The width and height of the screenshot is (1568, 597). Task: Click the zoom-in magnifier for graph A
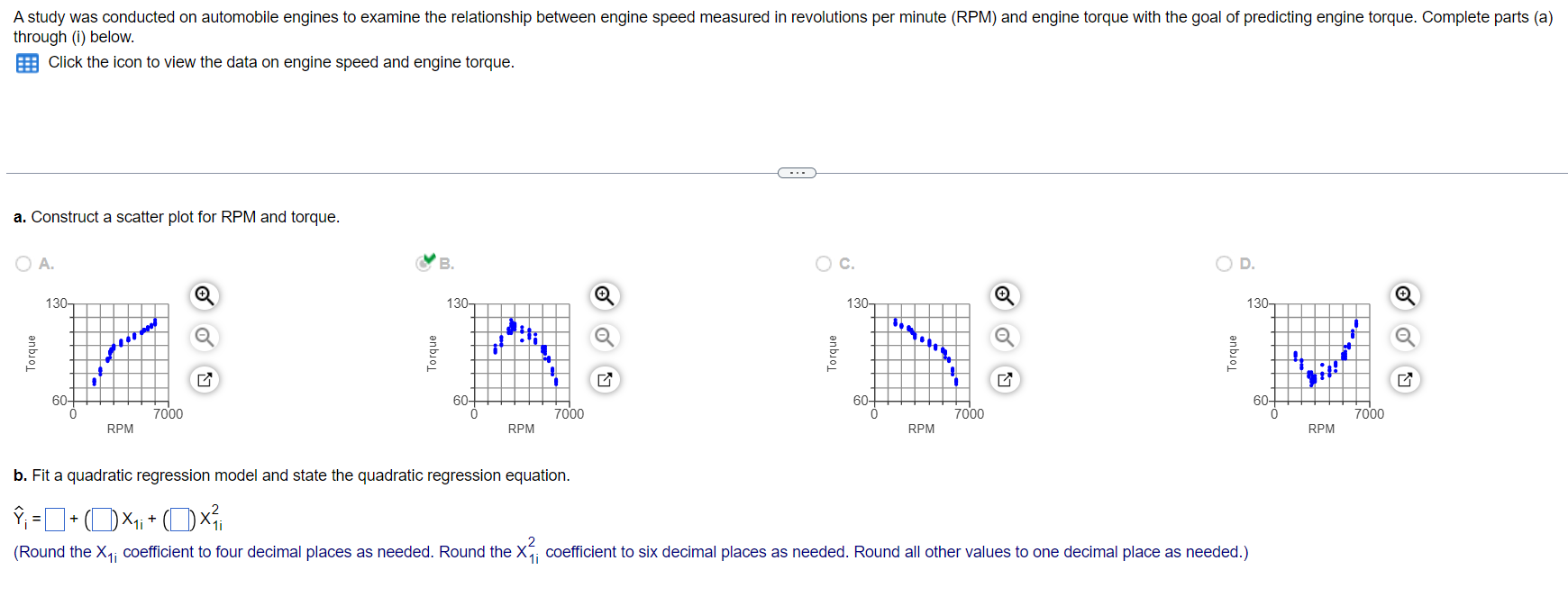pos(204,295)
